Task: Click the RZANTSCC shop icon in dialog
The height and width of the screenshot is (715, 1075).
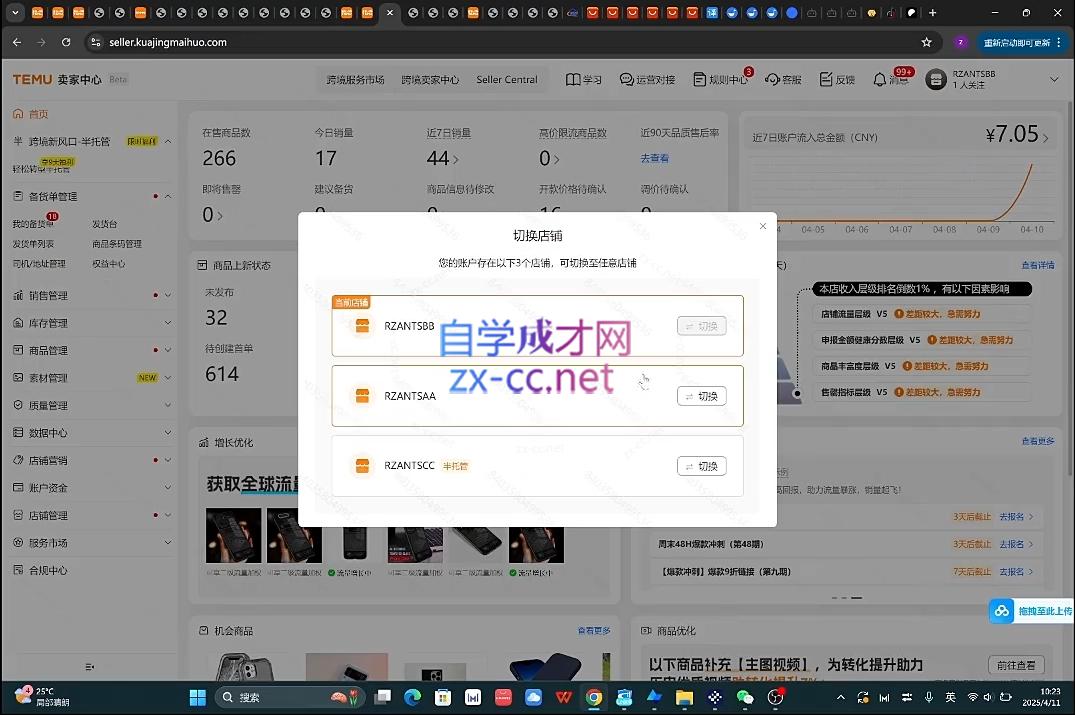Action: [362, 465]
